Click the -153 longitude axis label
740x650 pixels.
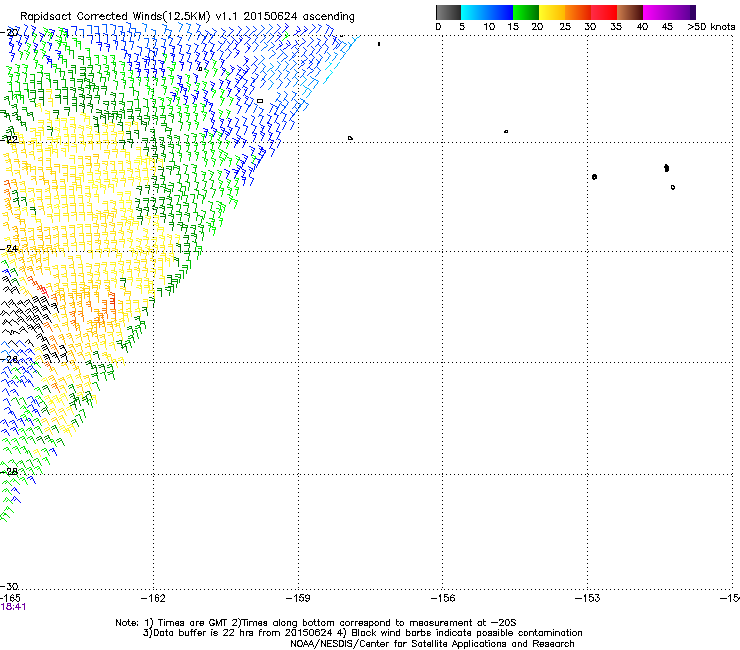[x=588, y=599]
